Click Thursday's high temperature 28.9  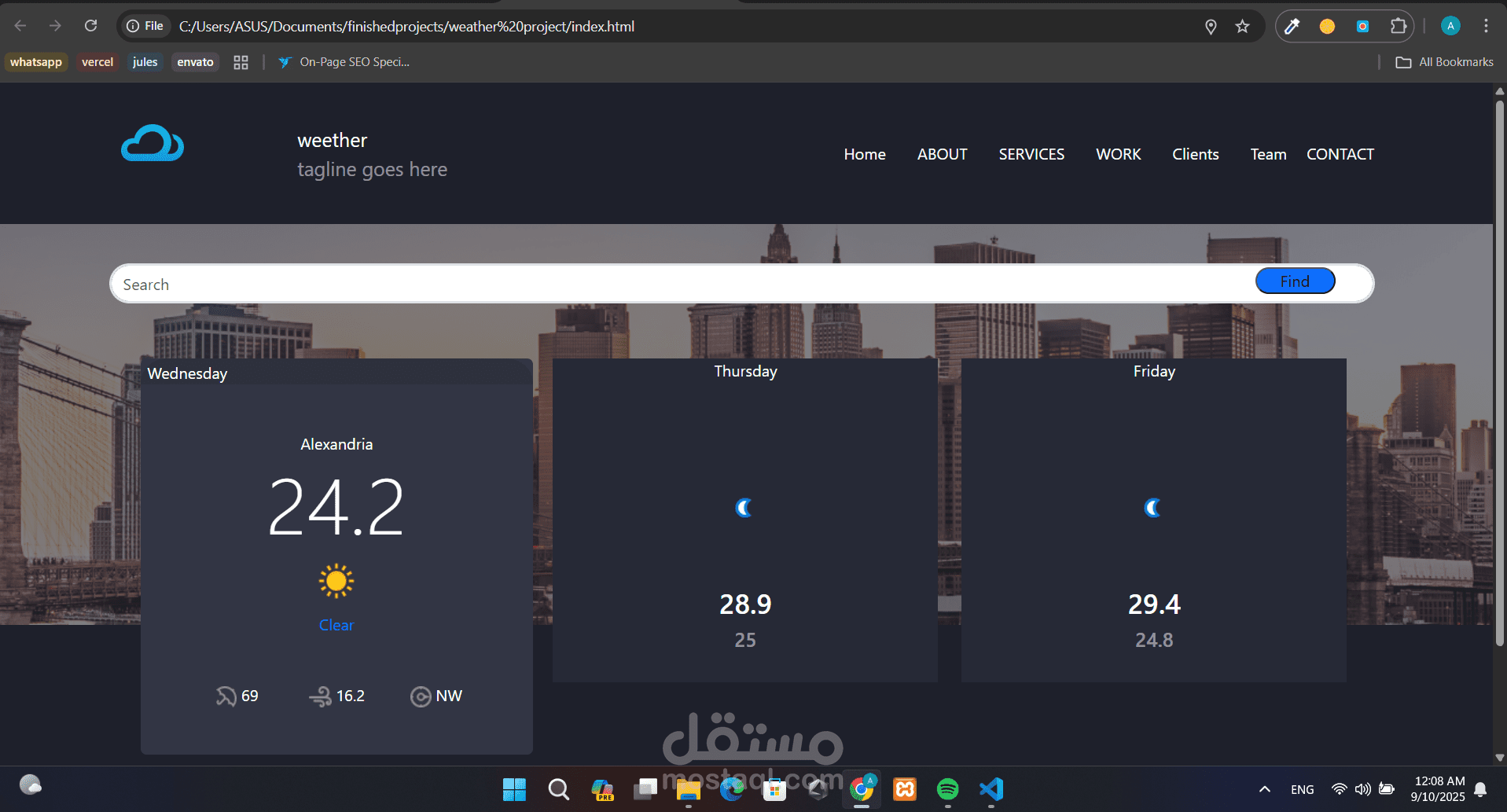click(745, 604)
